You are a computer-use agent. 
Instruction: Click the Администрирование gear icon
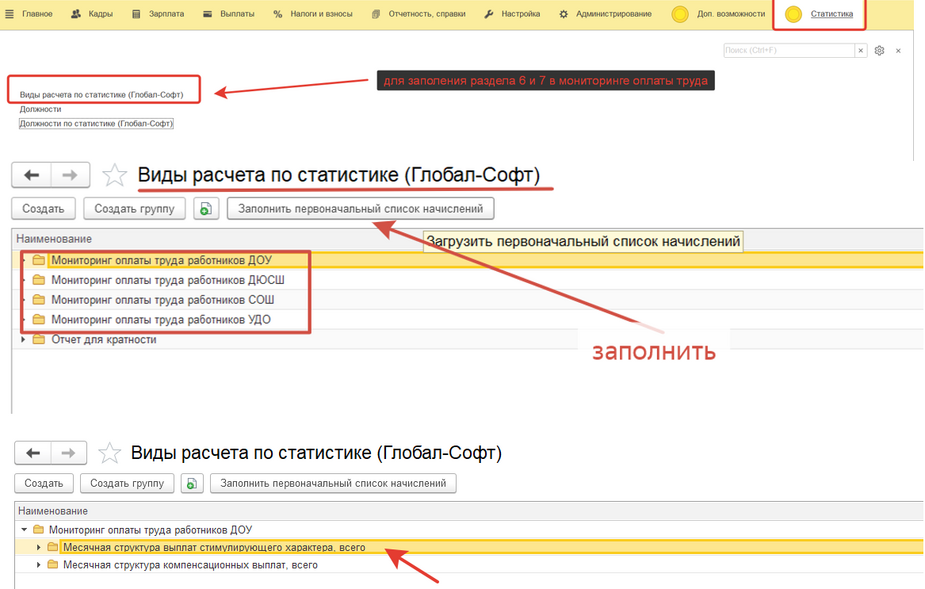pyautogui.click(x=564, y=14)
